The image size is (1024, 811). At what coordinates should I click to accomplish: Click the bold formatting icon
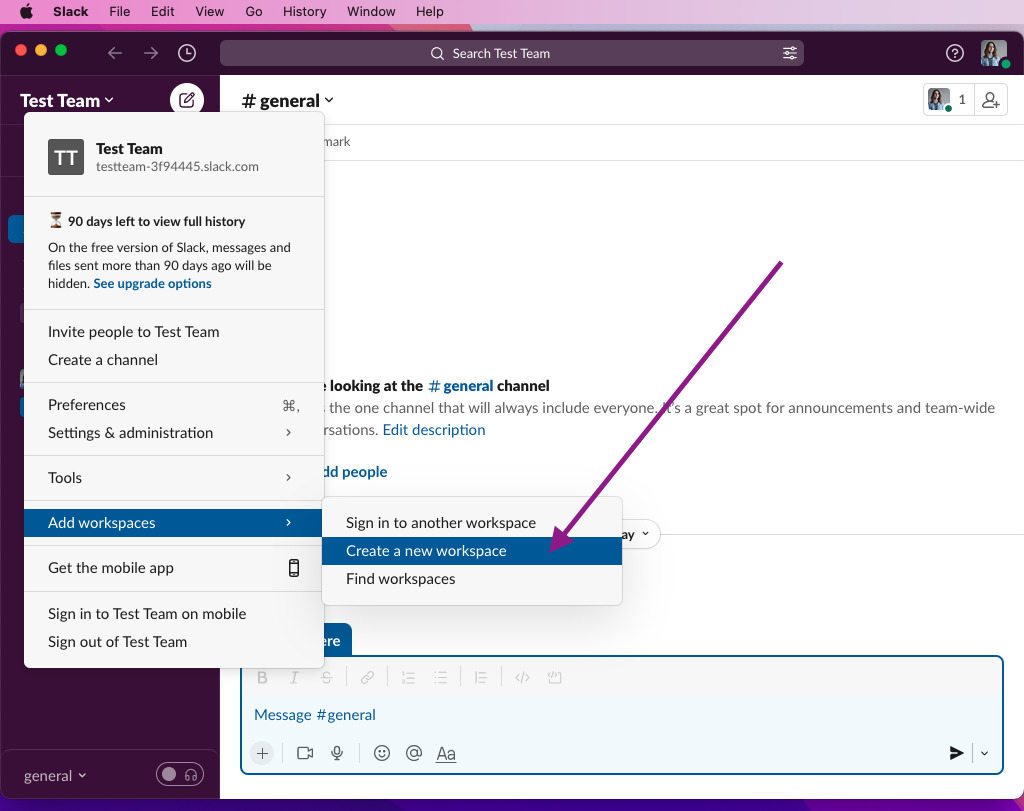(263, 677)
